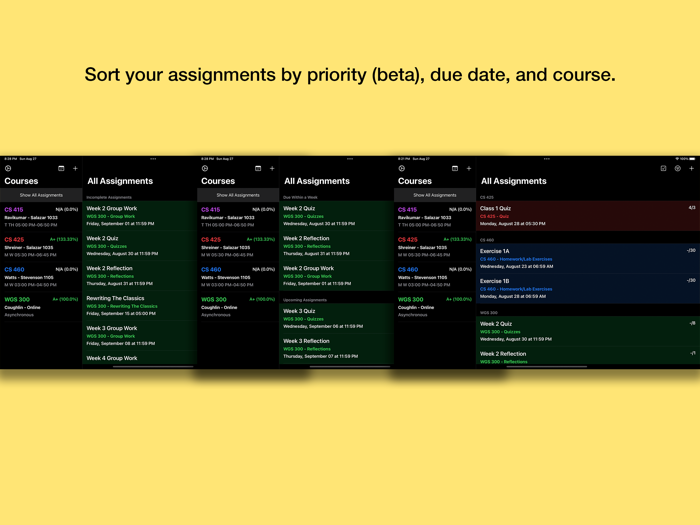Select the CS 425 course in the left screenshot
The height and width of the screenshot is (525, 700).
tap(41, 247)
